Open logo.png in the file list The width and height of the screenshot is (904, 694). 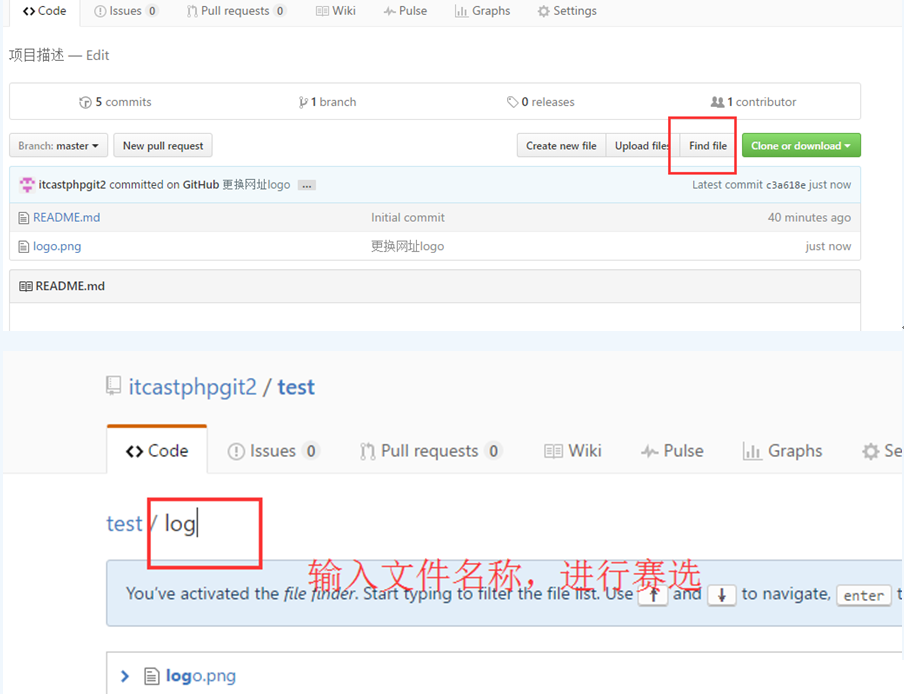tap(57, 246)
